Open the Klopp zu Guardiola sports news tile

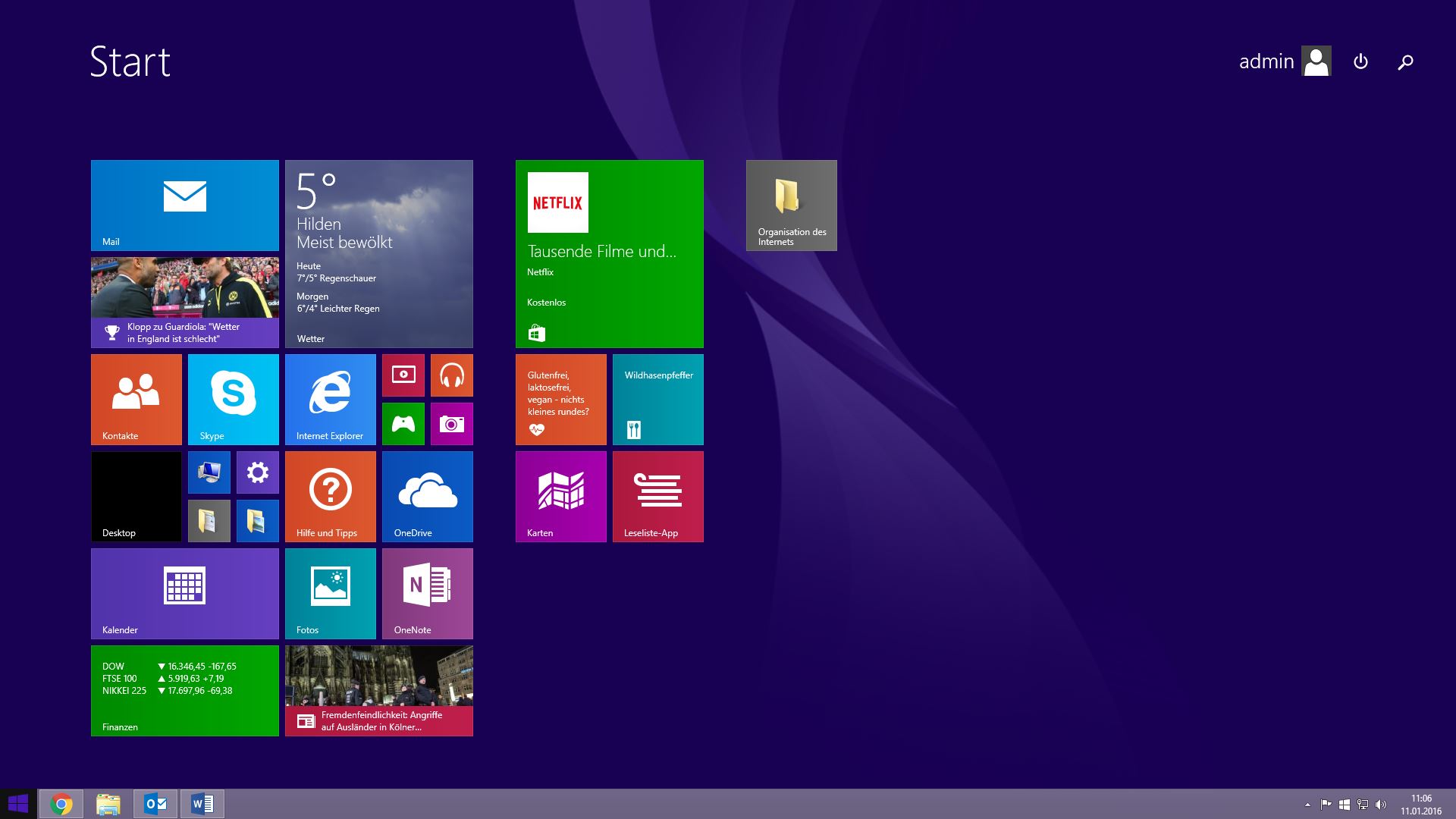[184, 302]
